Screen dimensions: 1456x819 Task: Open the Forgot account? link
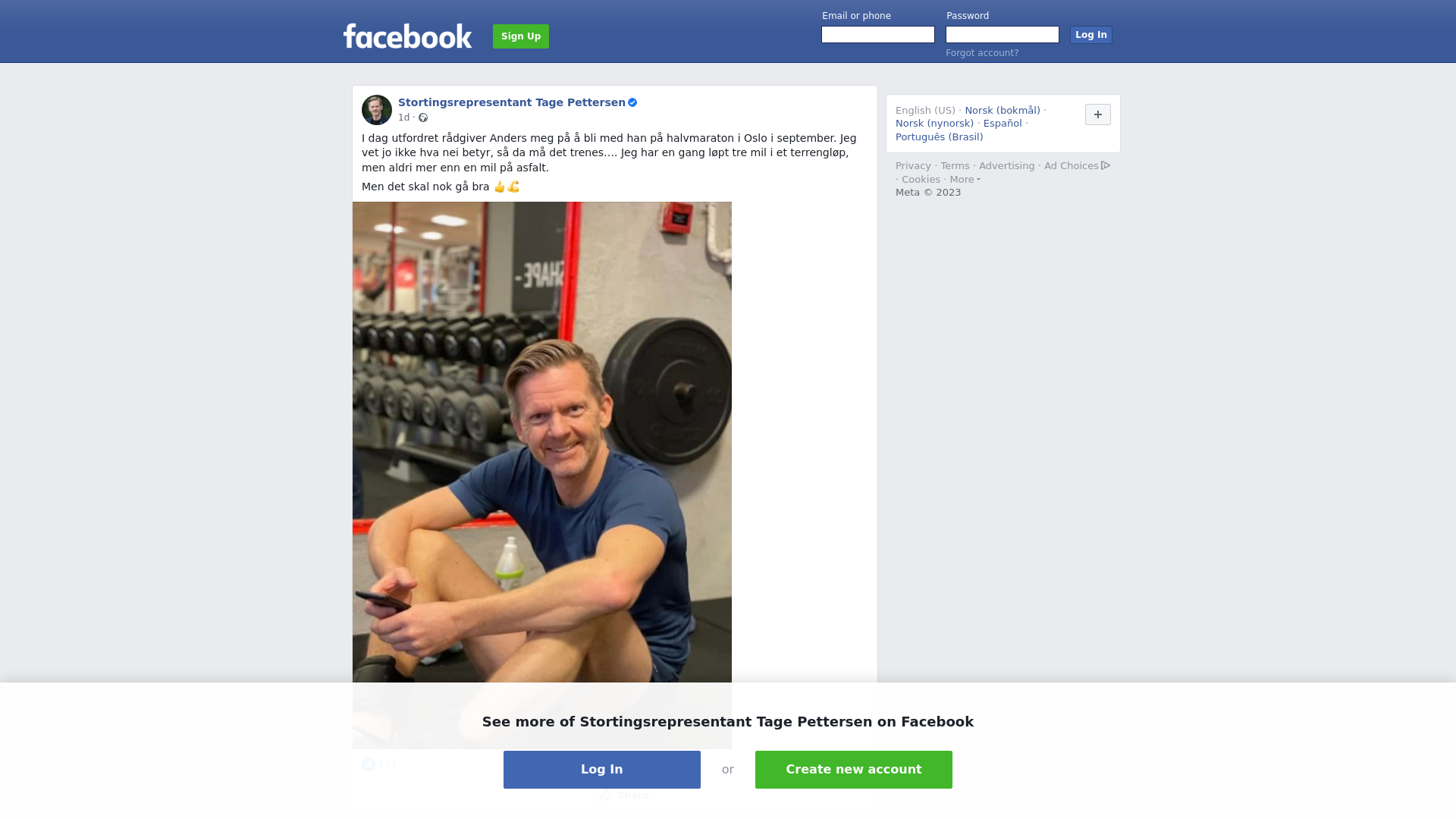(x=982, y=53)
